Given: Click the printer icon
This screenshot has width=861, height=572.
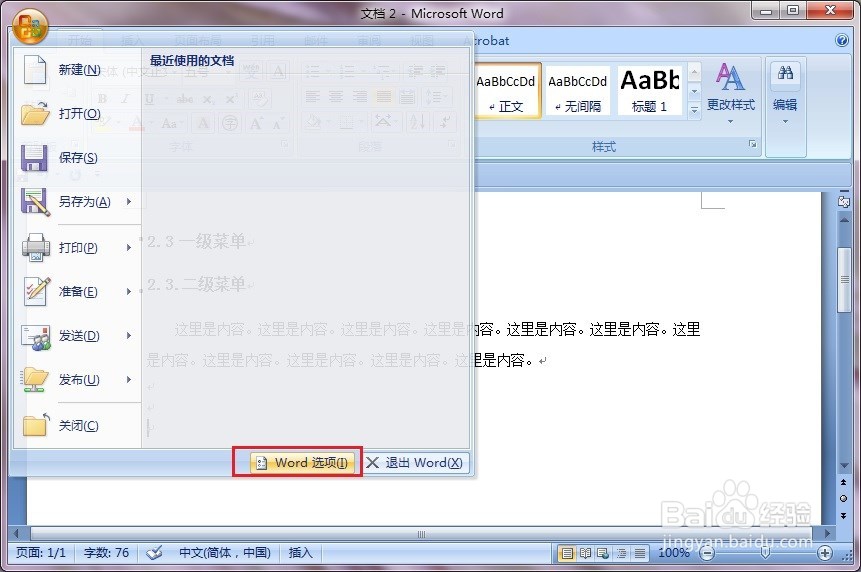Looking at the screenshot, I should point(36,248).
